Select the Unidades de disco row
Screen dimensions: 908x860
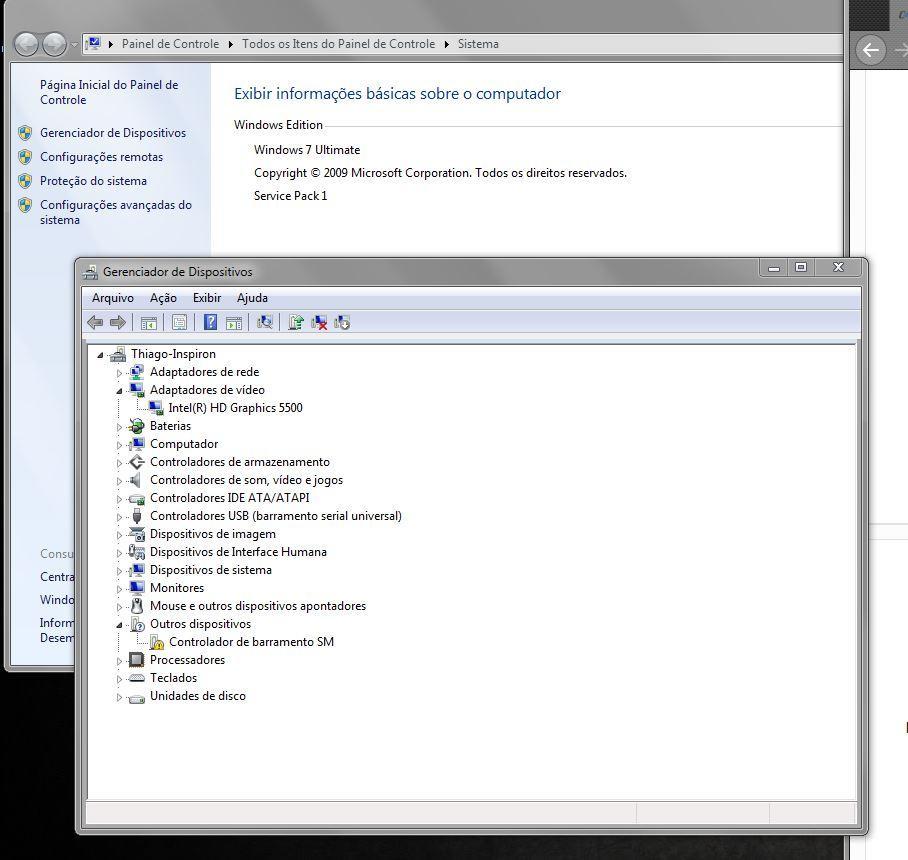pos(197,696)
